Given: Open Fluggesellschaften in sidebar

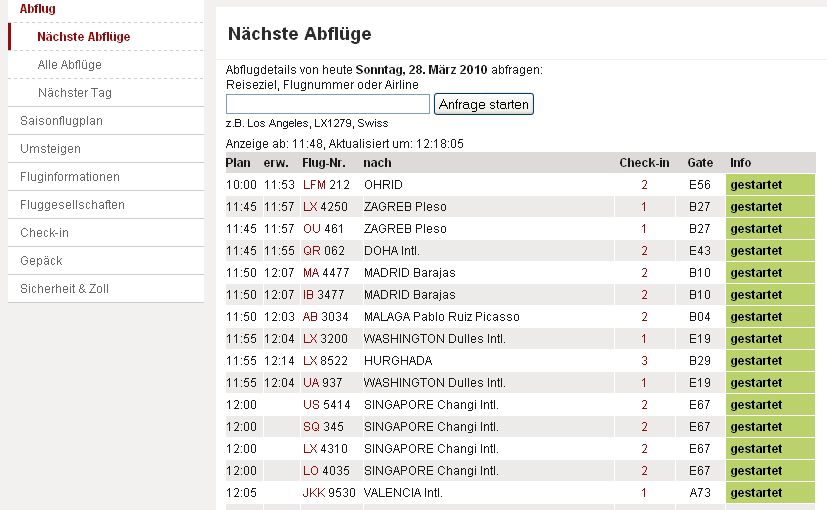Looking at the screenshot, I should 72,205.
